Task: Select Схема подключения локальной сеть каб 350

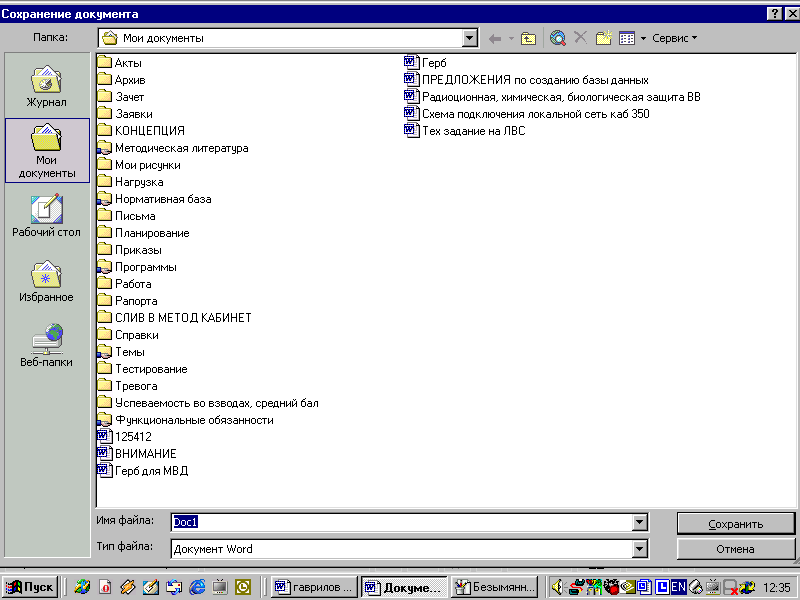Action: click(527, 114)
